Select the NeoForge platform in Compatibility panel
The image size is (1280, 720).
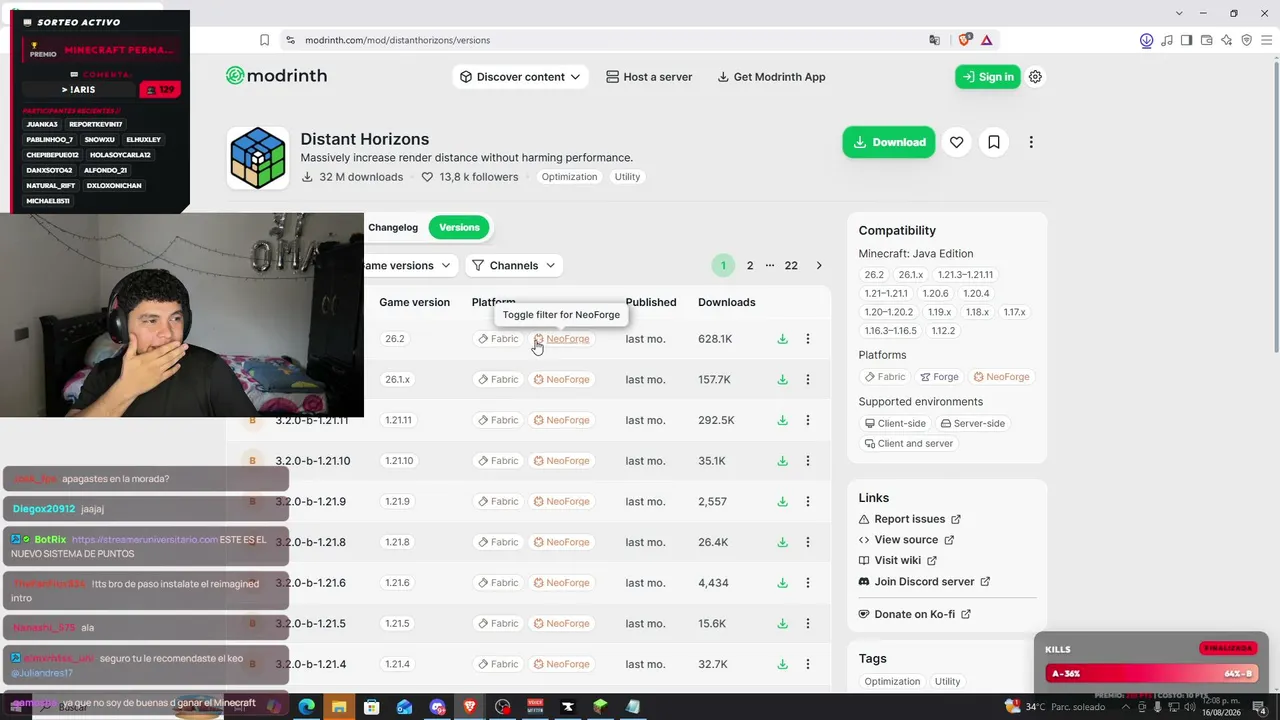[x=1002, y=377]
